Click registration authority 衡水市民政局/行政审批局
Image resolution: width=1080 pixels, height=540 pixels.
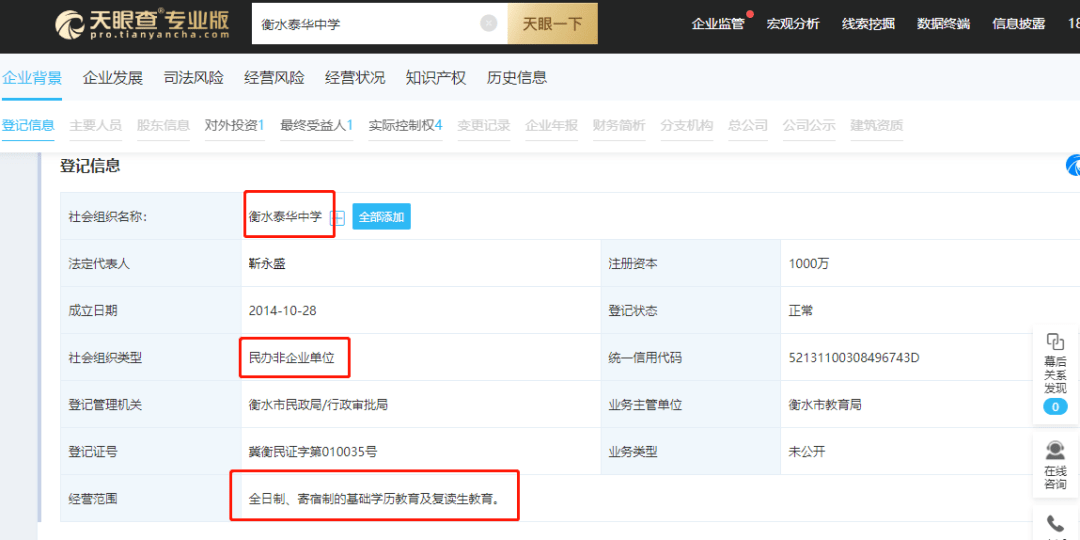318,404
